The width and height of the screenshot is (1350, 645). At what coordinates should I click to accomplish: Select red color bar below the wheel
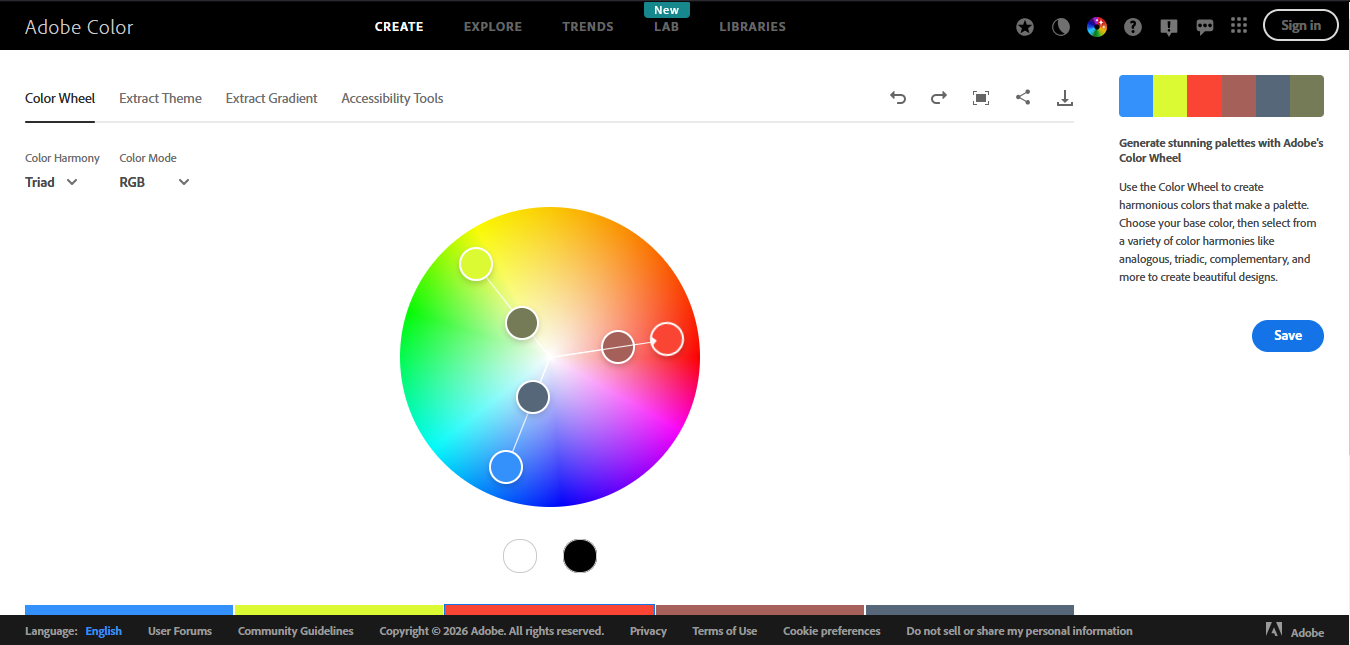click(549, 610)
